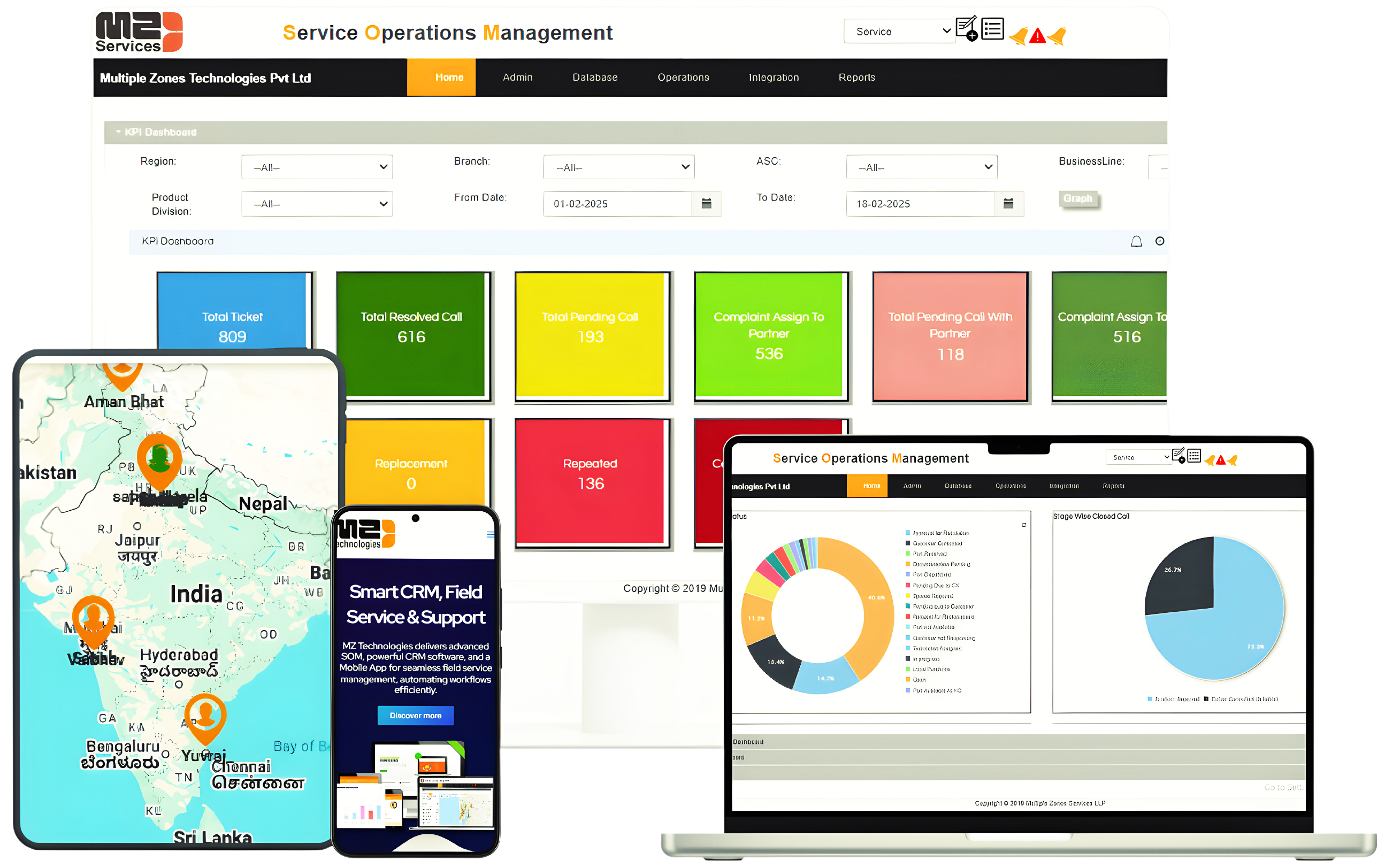
Task: Tap the Discover more button on phone
Action: pos(415,715)
